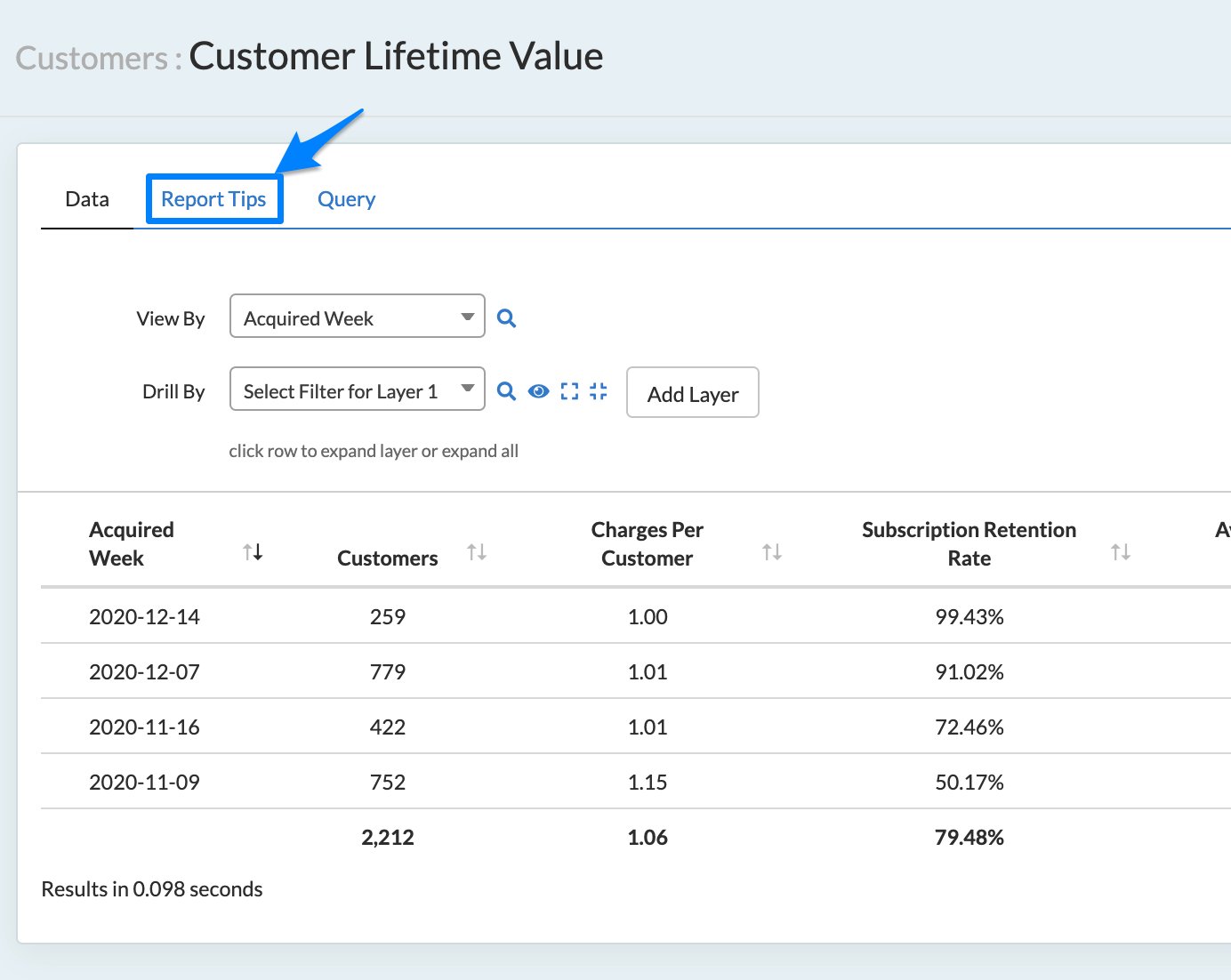Click the expand all layers icon
Screen dimensions: 1231x980
[x=569, y=391]
